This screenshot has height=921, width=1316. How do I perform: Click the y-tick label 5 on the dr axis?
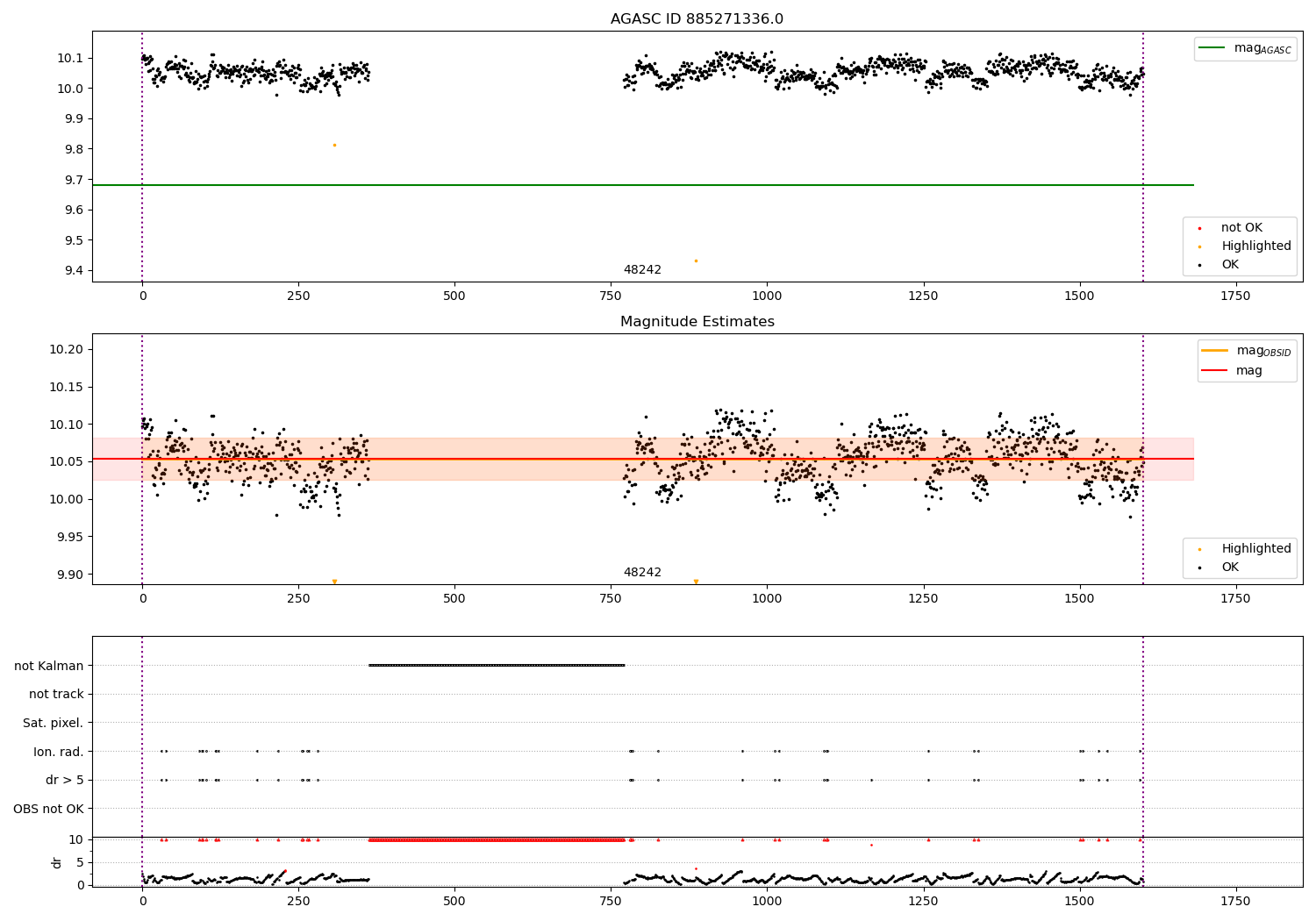click(81, 862)
